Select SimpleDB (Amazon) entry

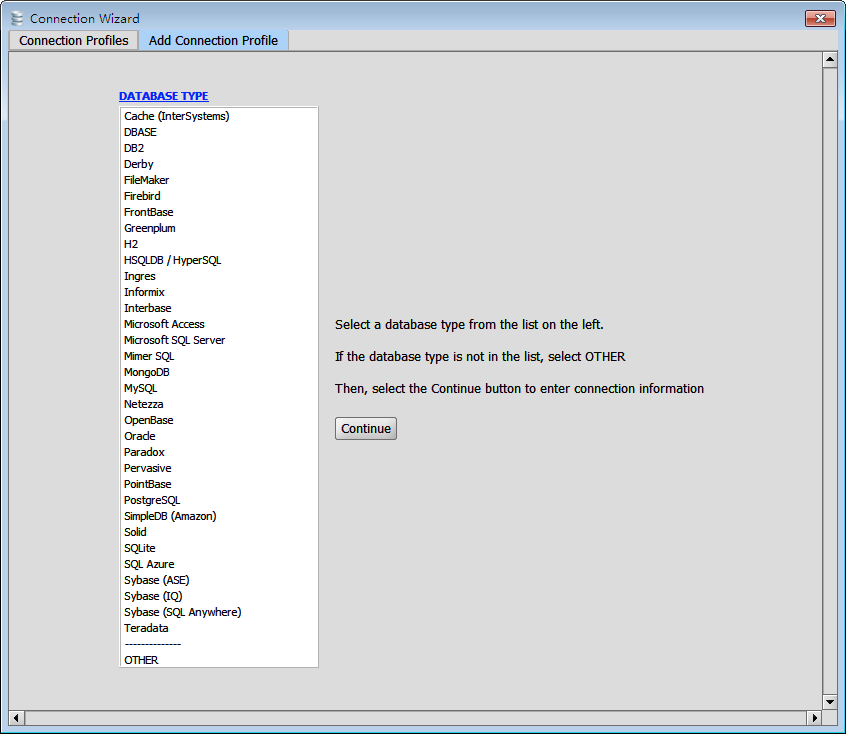(219, 516)
